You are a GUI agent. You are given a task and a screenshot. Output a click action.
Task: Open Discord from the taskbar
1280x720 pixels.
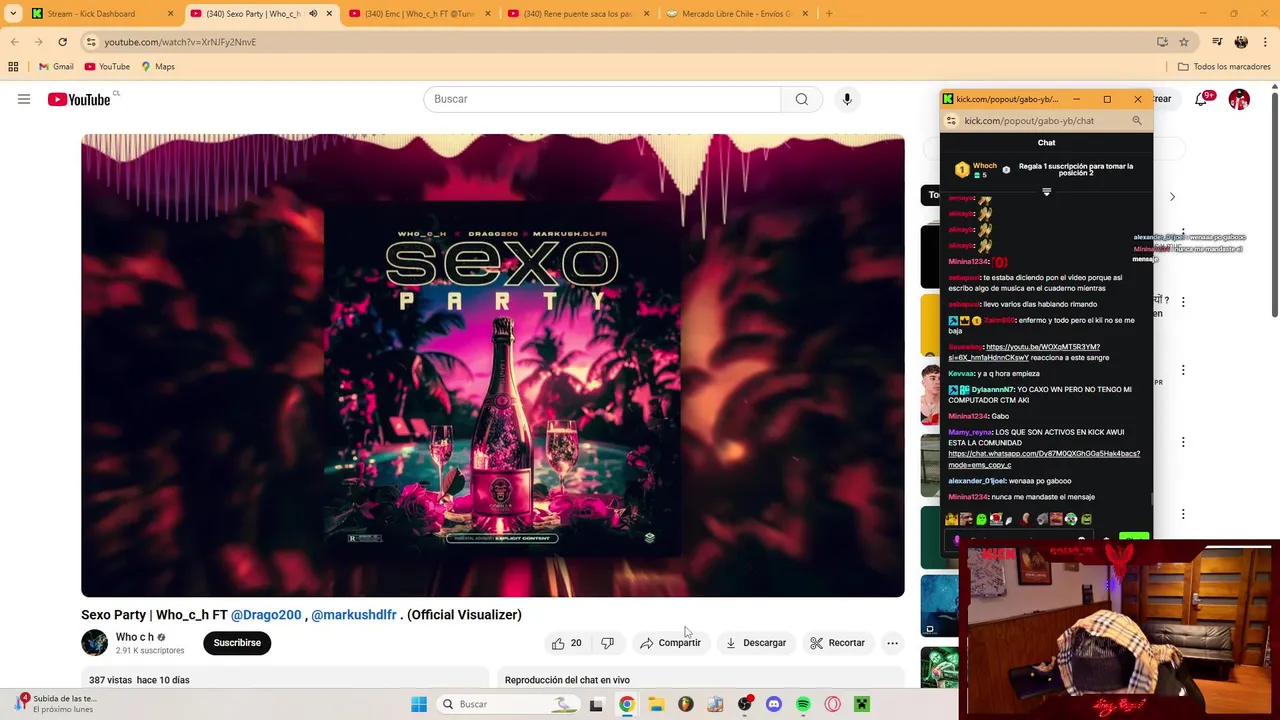pyautogui.click(x=773, y=704)
